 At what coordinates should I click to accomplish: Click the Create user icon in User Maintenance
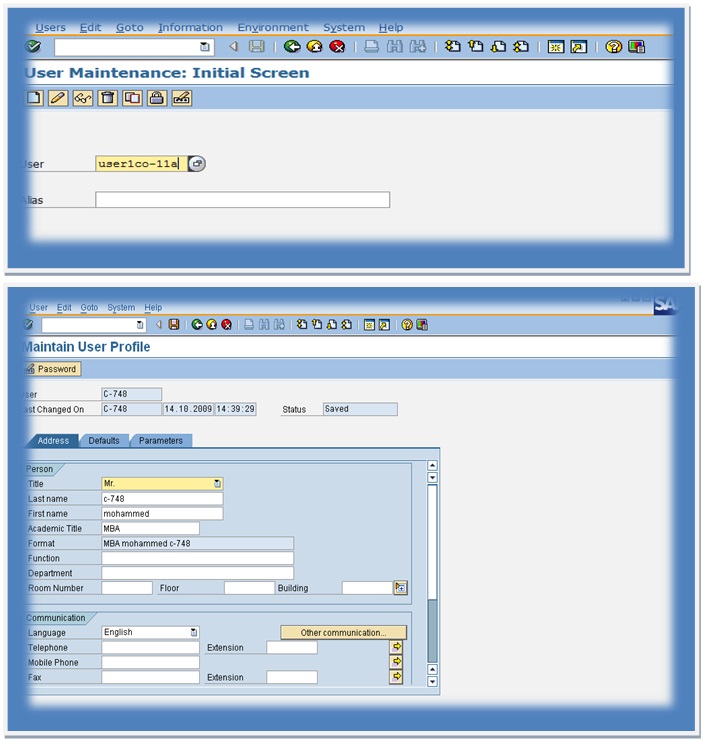(34, 98)
